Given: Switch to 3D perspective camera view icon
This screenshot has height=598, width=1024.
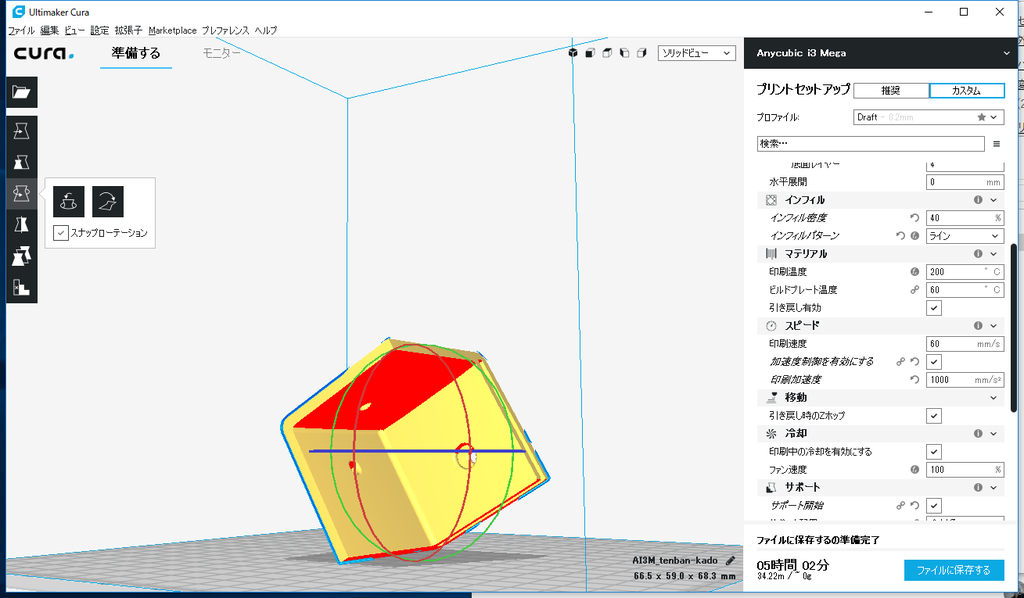Looking at the screenshot, I should [x=573, y=53].
